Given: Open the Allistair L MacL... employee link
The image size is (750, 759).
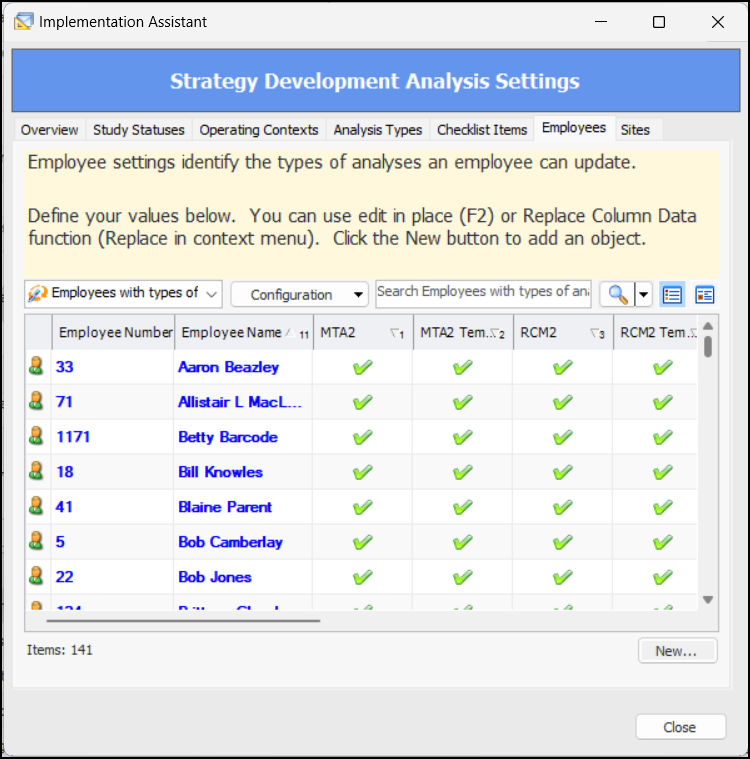Looking at the screenshot, I should tap(240, 402).
